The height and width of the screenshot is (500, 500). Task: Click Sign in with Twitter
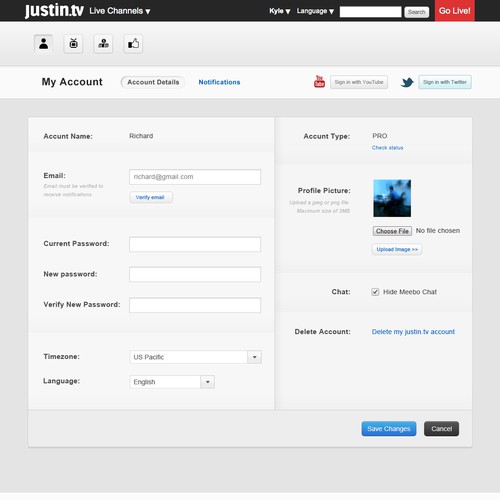click(445, 82)
